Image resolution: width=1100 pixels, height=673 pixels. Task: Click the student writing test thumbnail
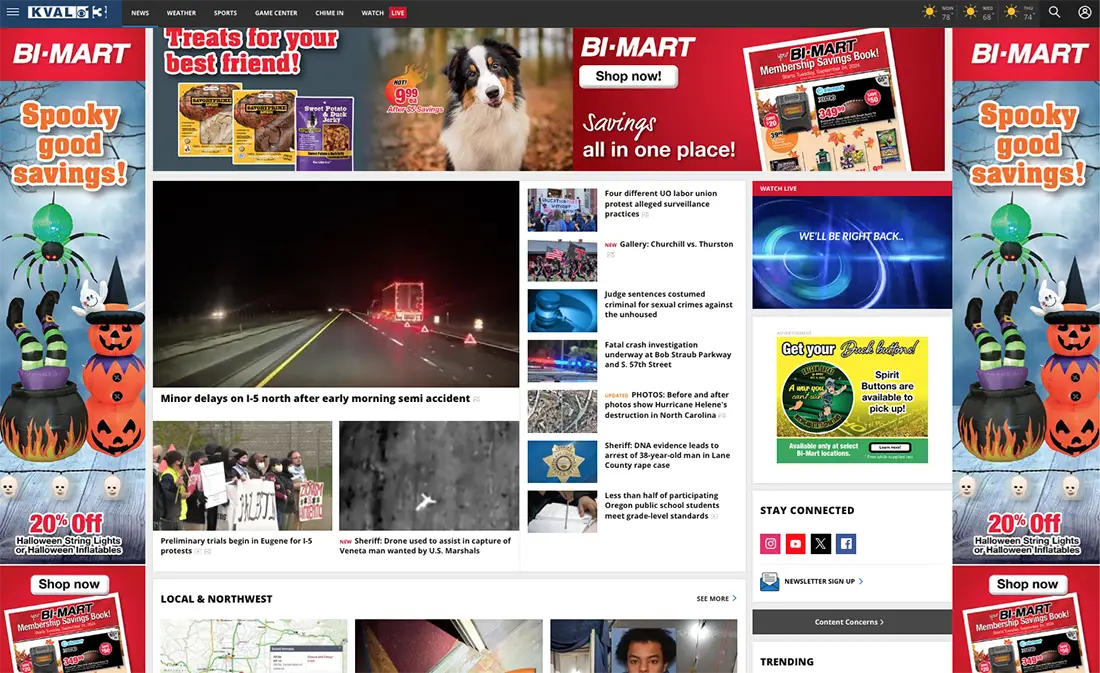click(x=562, y=512)
